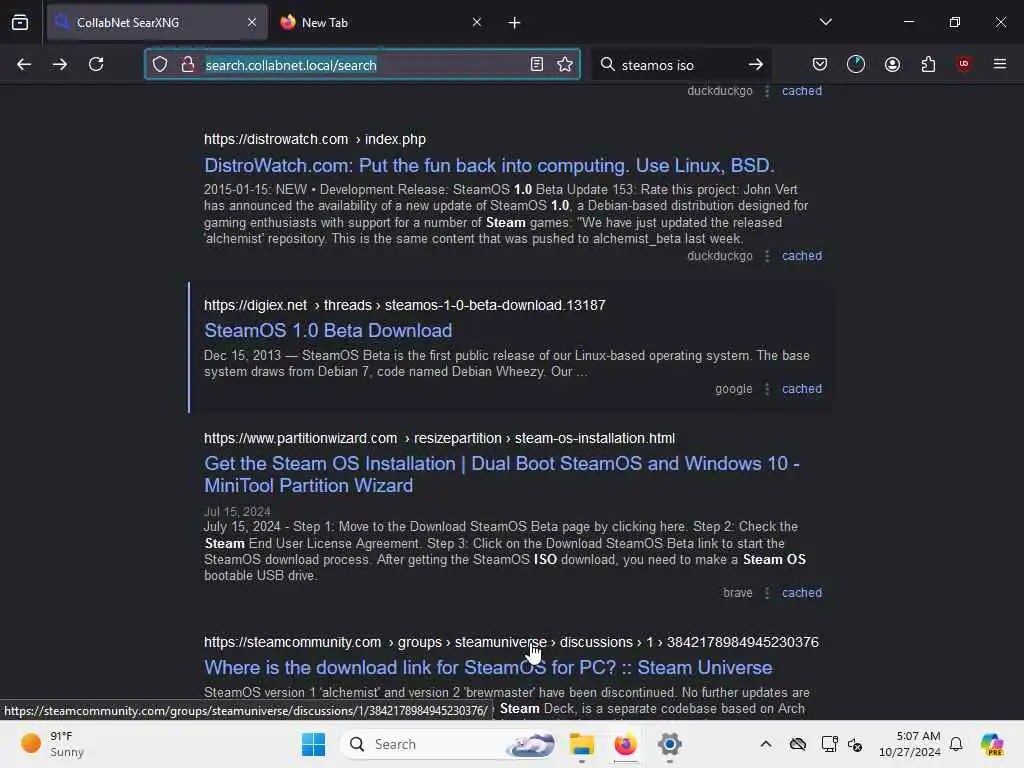Open cached link for the DistroWatch result
1024x768 pixels.
(802, 256)
